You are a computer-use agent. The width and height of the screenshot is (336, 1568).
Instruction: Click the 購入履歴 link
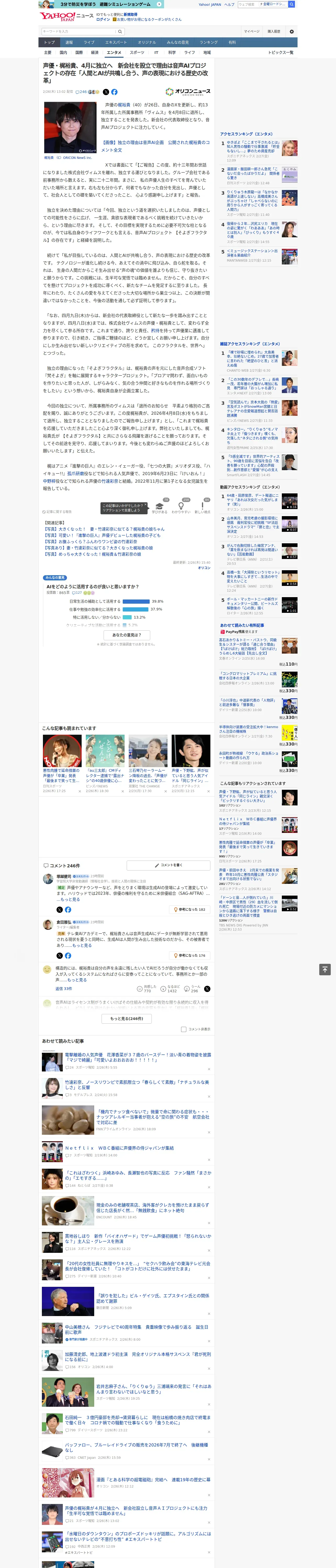pos(274,32)
